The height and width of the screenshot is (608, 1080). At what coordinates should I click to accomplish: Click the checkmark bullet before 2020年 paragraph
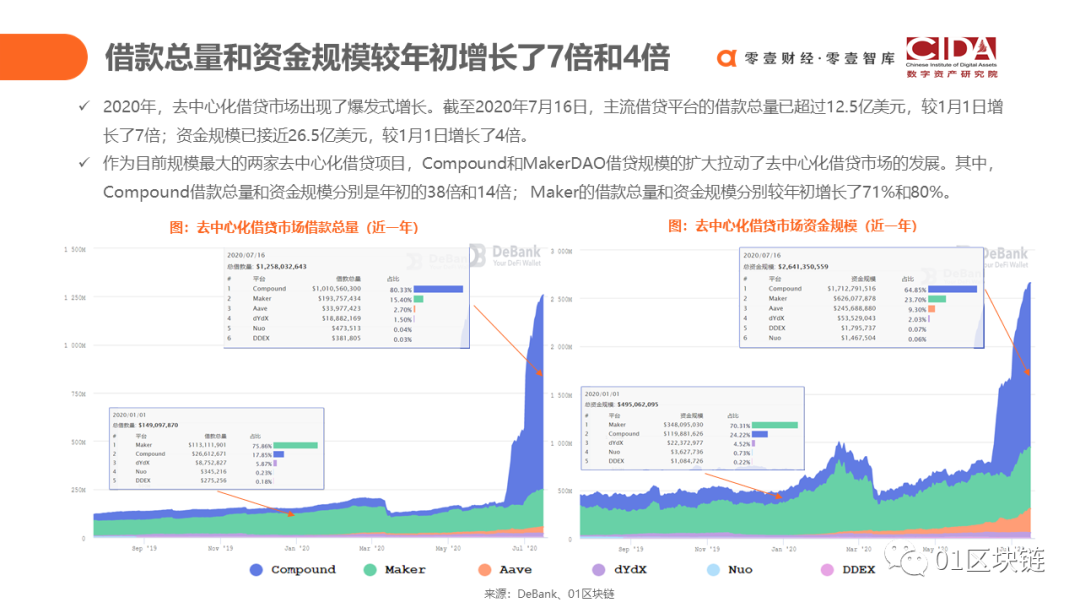84,106
